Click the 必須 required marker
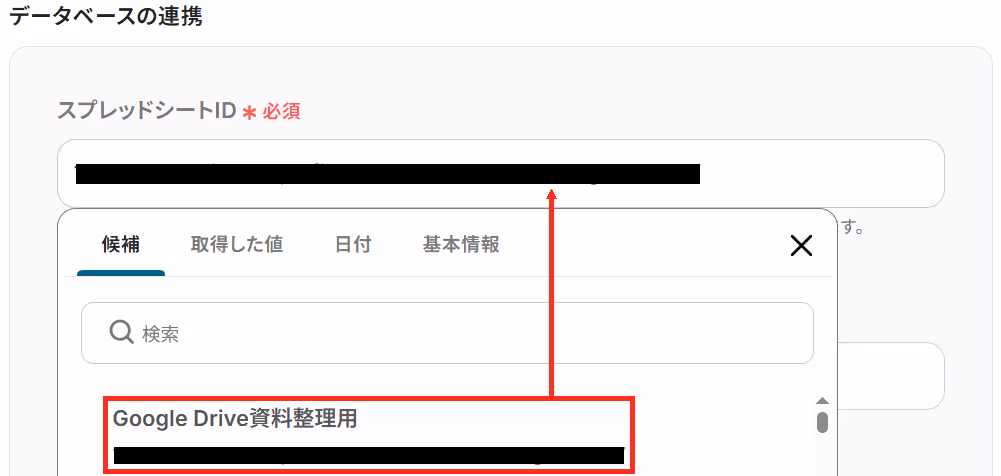 pyautogui.click(x=282, y=112)
